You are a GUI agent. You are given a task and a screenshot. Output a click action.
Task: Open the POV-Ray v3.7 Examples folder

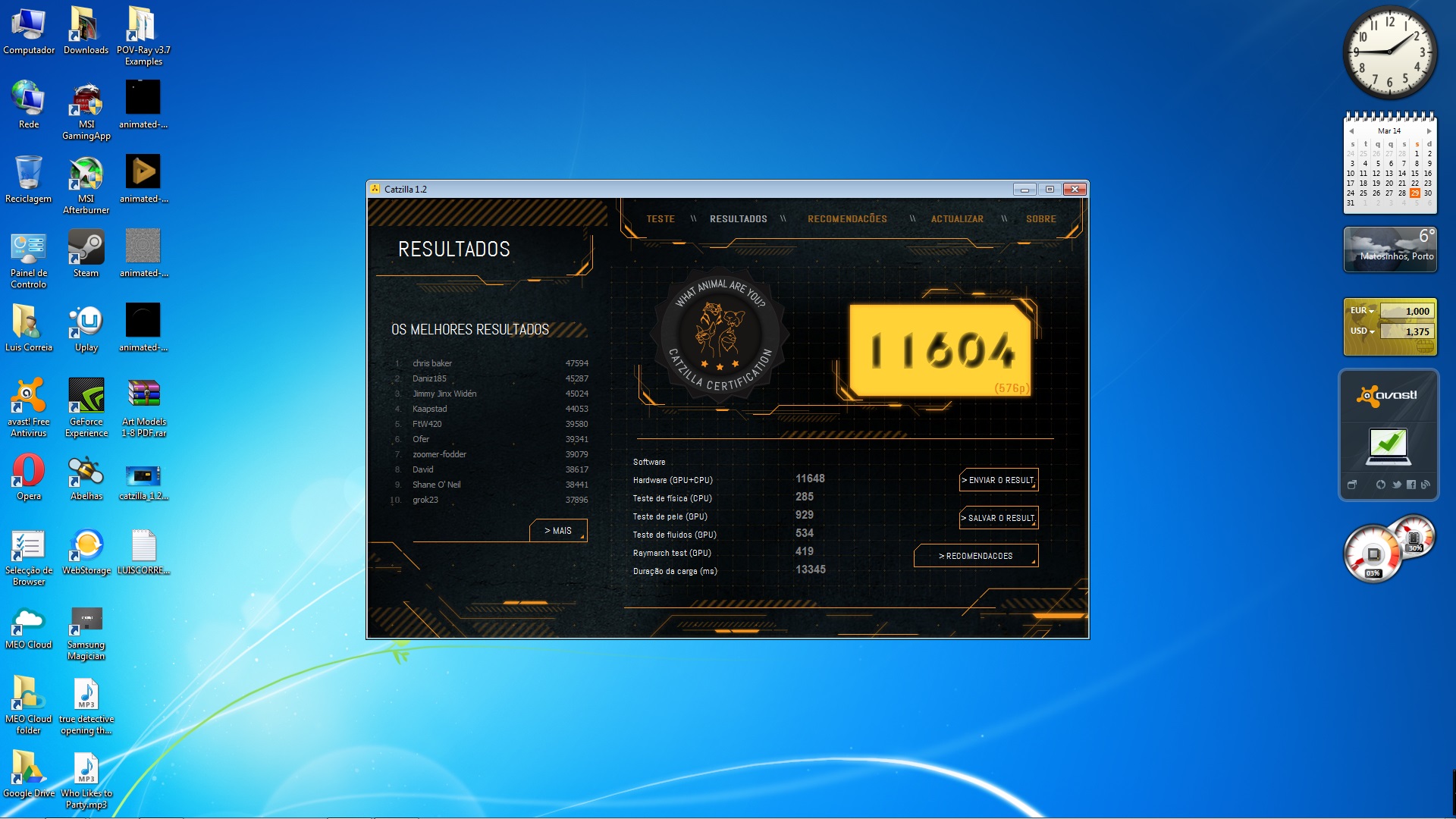click(143, 36)
